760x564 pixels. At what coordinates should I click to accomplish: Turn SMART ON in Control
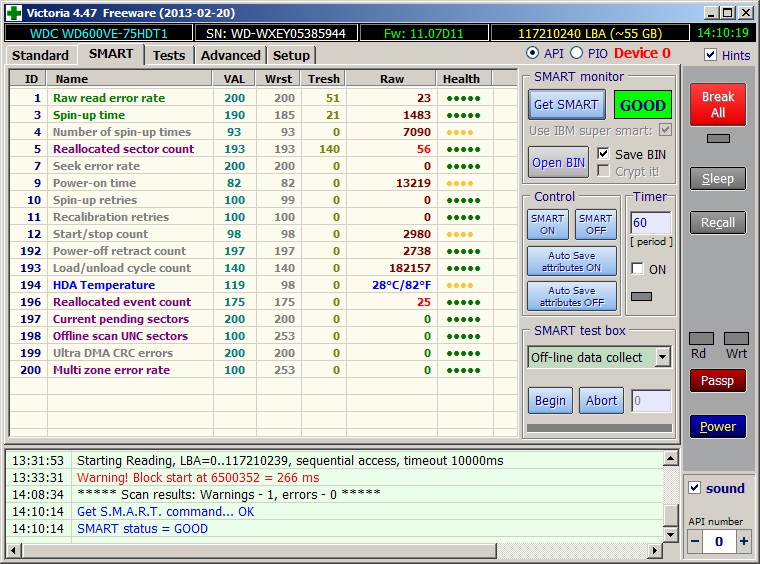[548, 224]
